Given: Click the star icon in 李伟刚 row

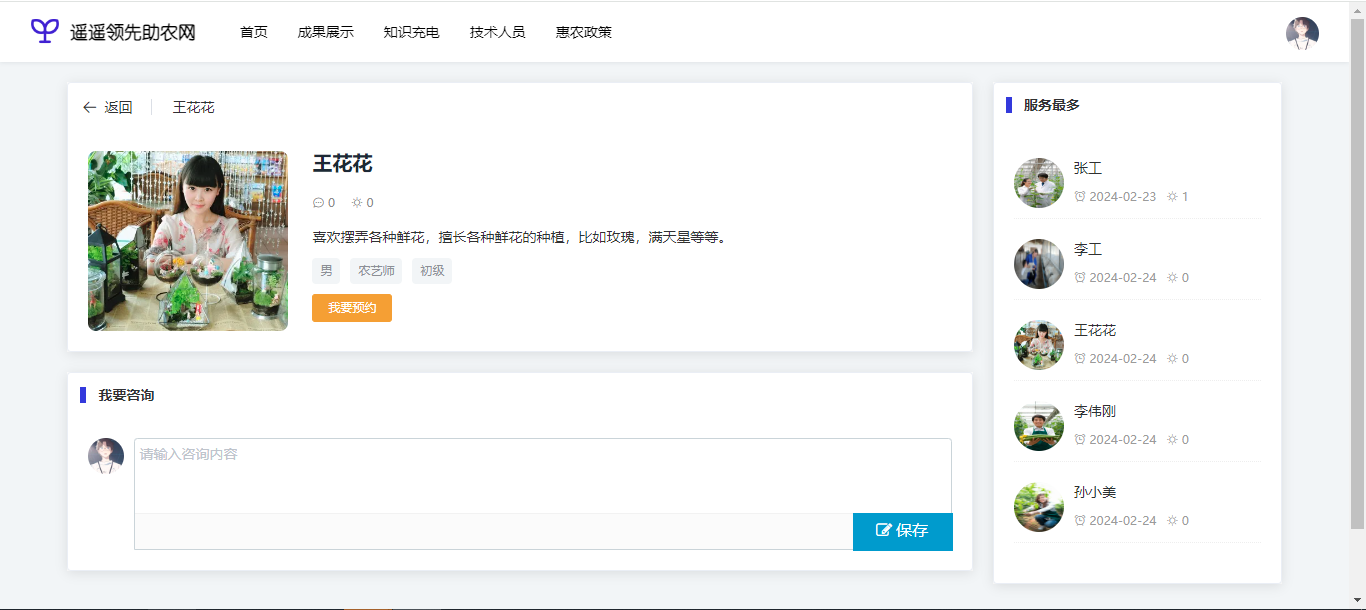Looking at the screenshot, I should point(1172,440).
